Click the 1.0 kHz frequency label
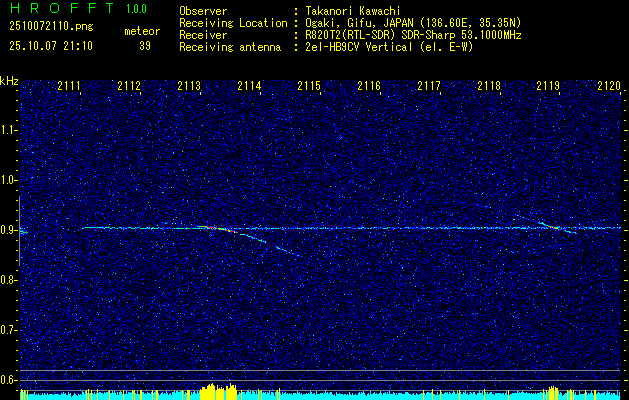Screen dimensions: 629x400 8,181
